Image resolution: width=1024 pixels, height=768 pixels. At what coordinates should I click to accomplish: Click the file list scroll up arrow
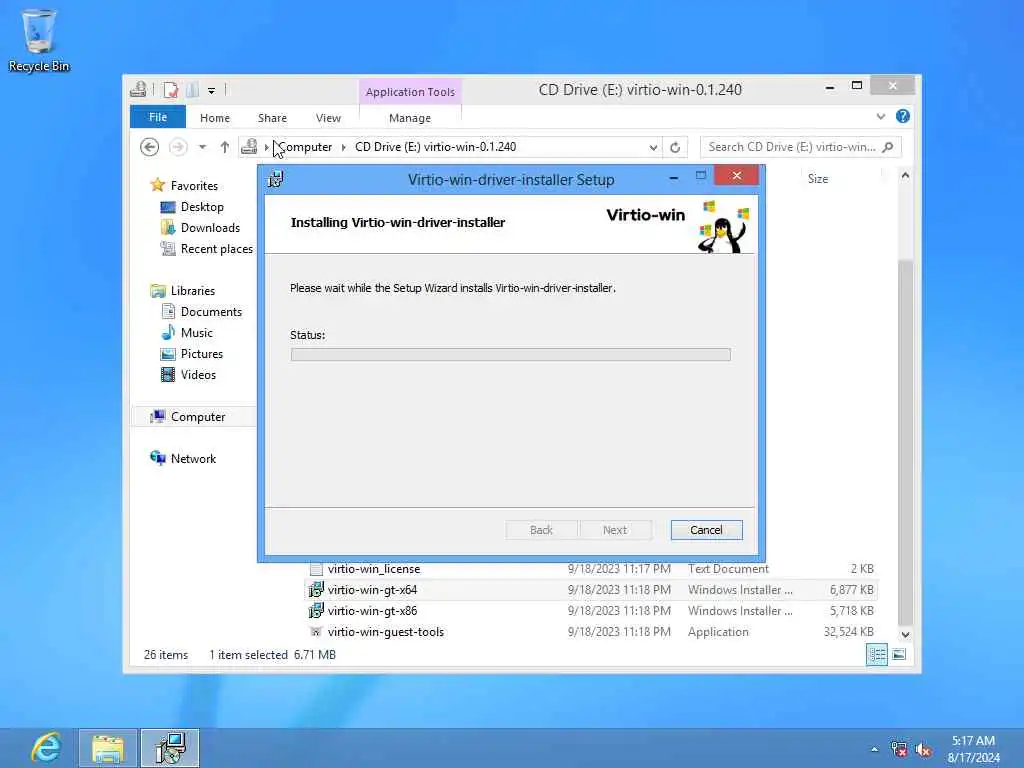click(905, 175)
